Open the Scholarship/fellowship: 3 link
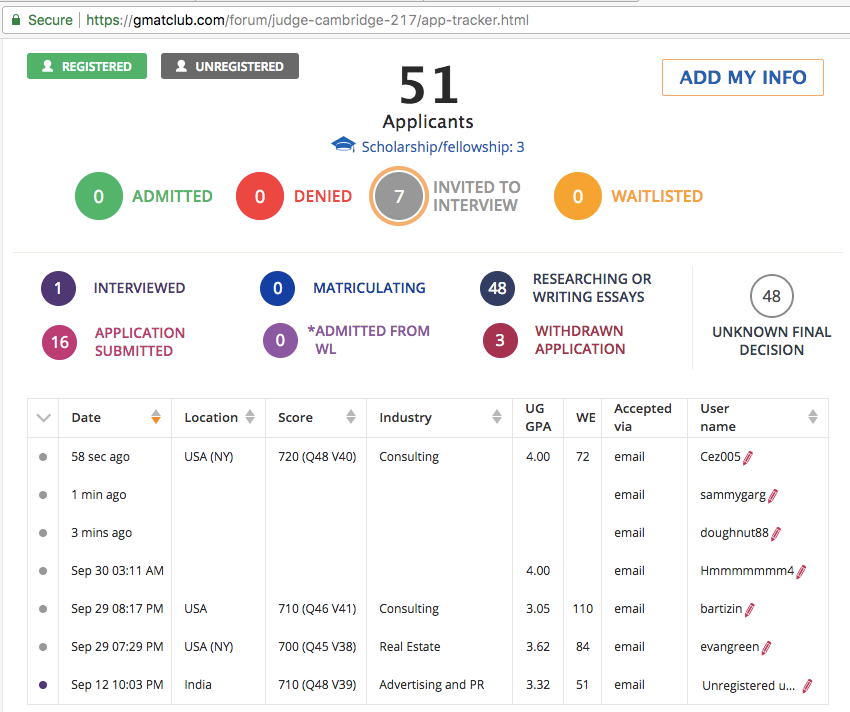The width and height of the screenshot is (850, 712). tap(442, 147)
